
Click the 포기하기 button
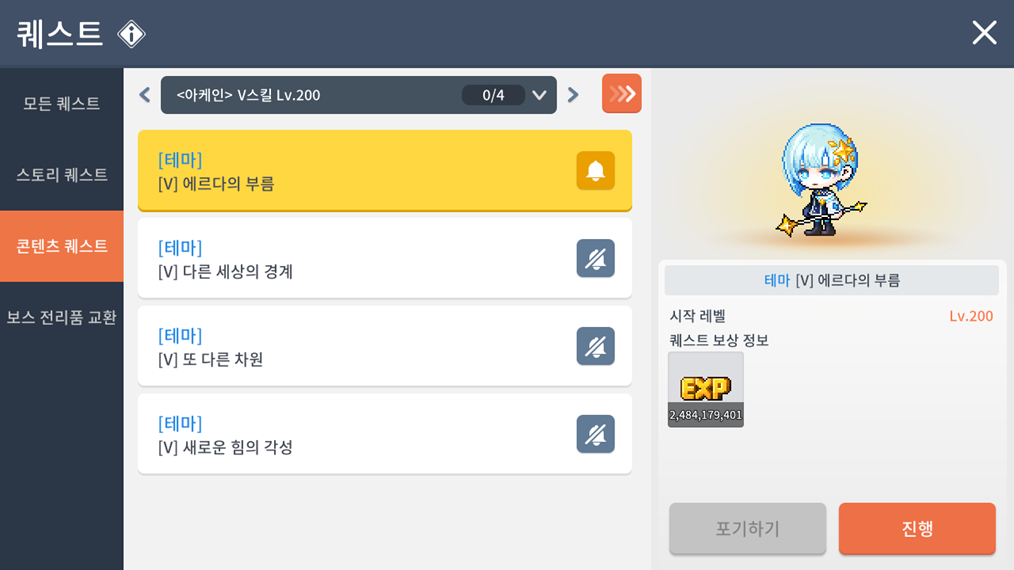click(x=748, y=529)
